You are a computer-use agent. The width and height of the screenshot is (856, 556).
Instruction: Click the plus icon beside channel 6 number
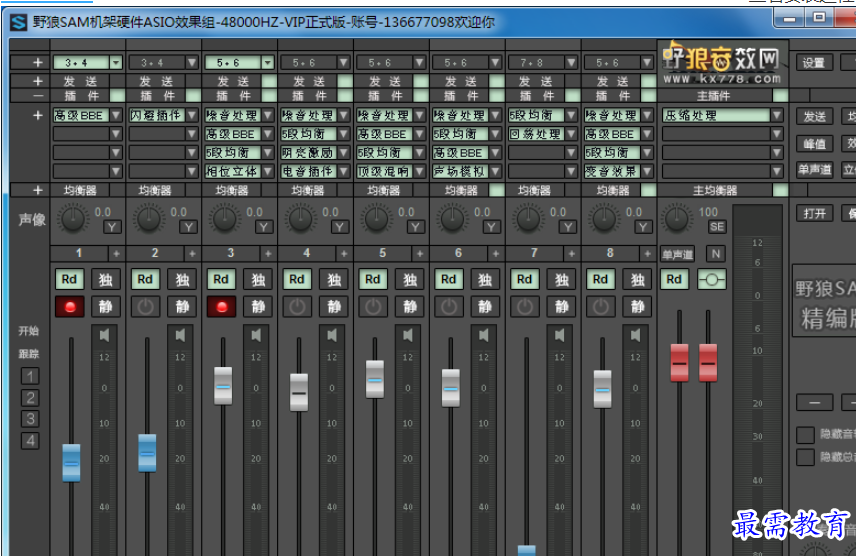click(495, 254)
